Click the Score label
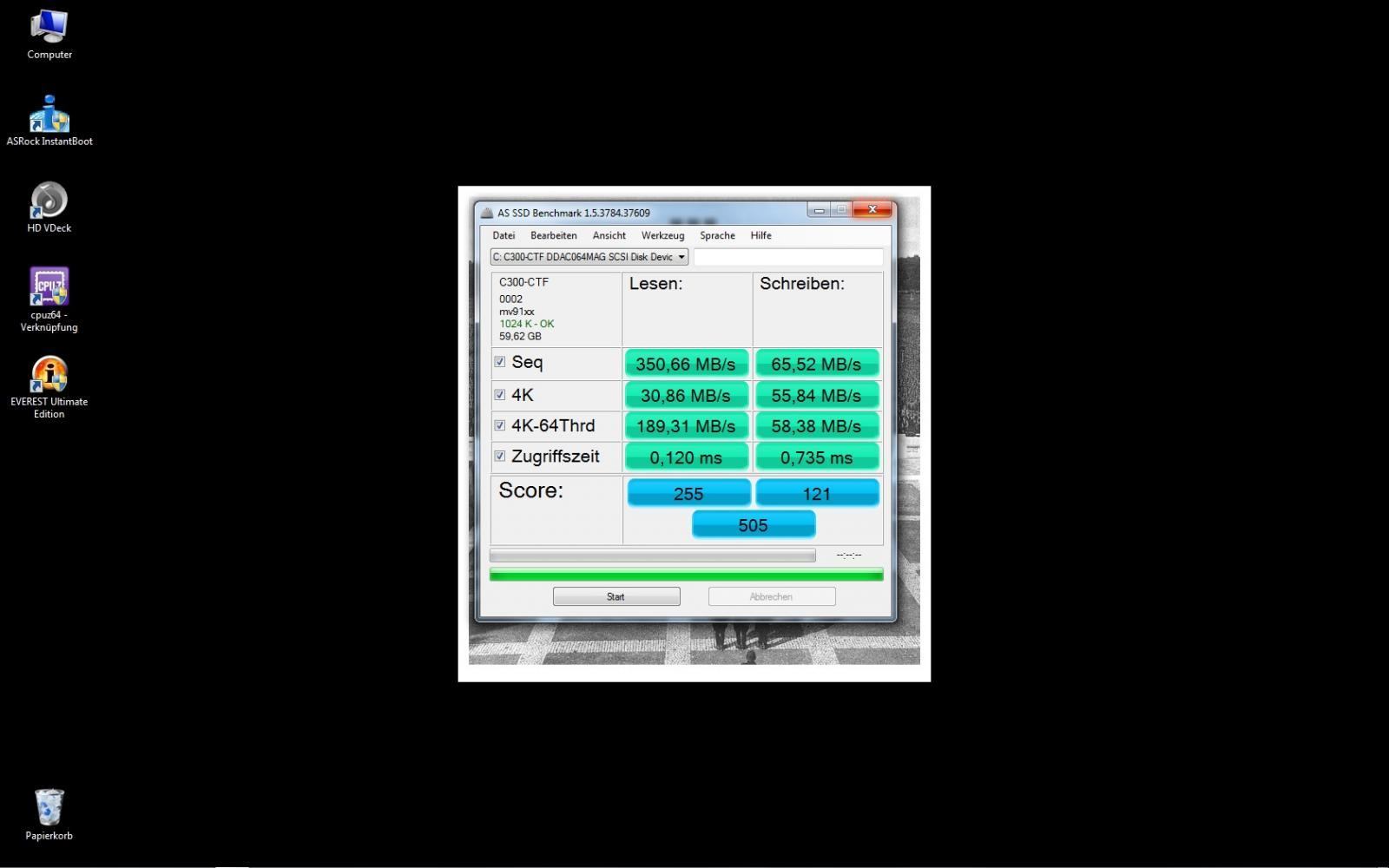 point(530,490)
